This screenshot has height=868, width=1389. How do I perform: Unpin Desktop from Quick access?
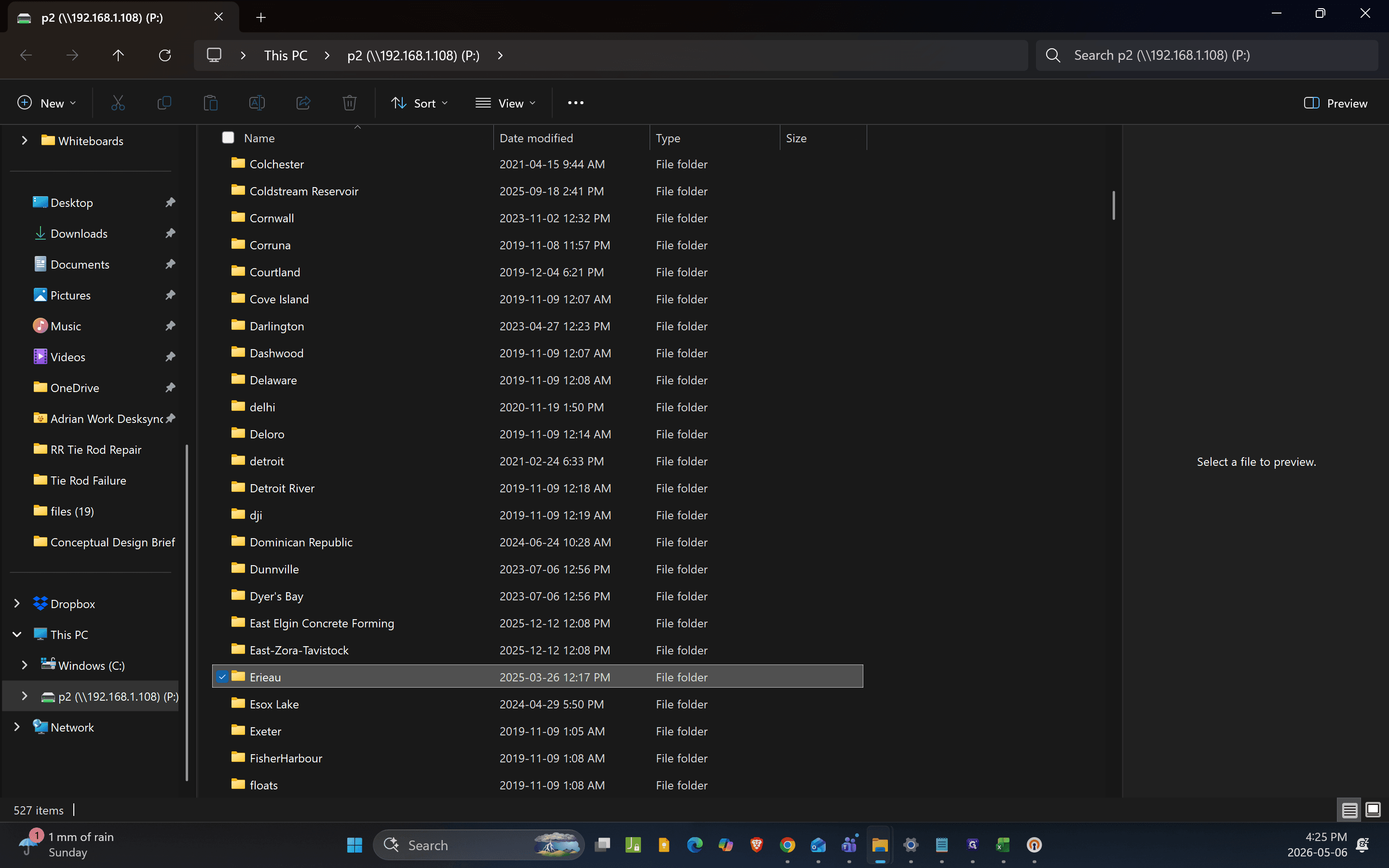pyautogui.click(x=170, y=203)
